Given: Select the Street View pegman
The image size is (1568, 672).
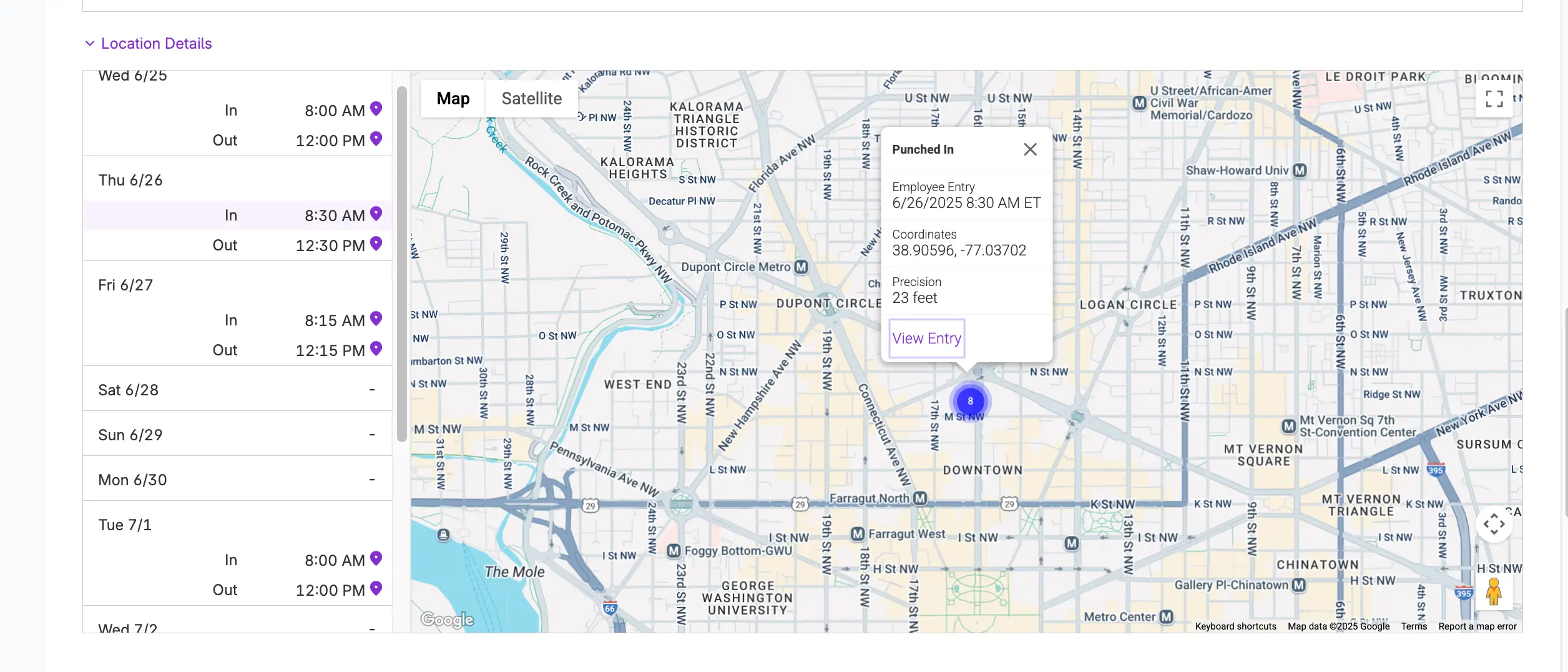Looking at the screenshot, I should click(1494, 591).
